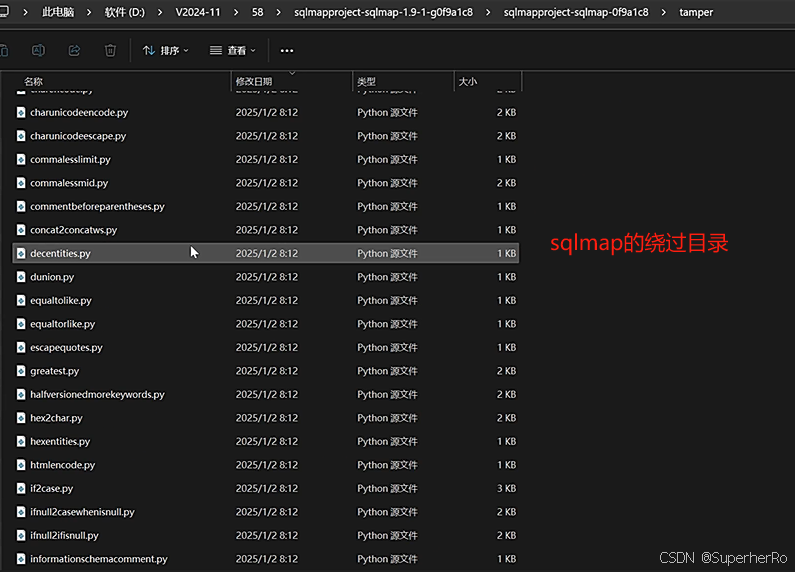The height and width of the screenshot is (572, 795).
Task: Select the file name halfversionedmorekeywords.py
Action: 97,395
